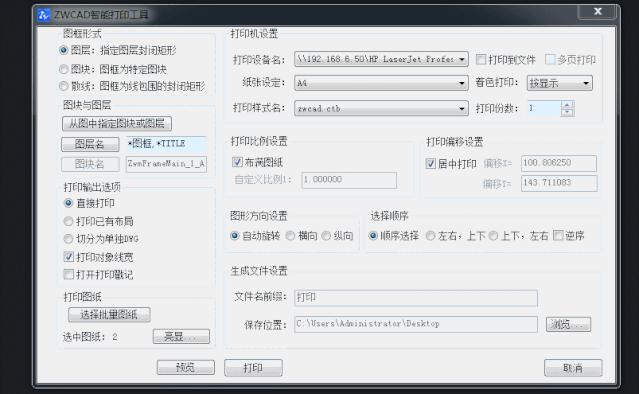639x394 pixels.
Task: Click 选择批量图纸 button
Action: point(109,315)
